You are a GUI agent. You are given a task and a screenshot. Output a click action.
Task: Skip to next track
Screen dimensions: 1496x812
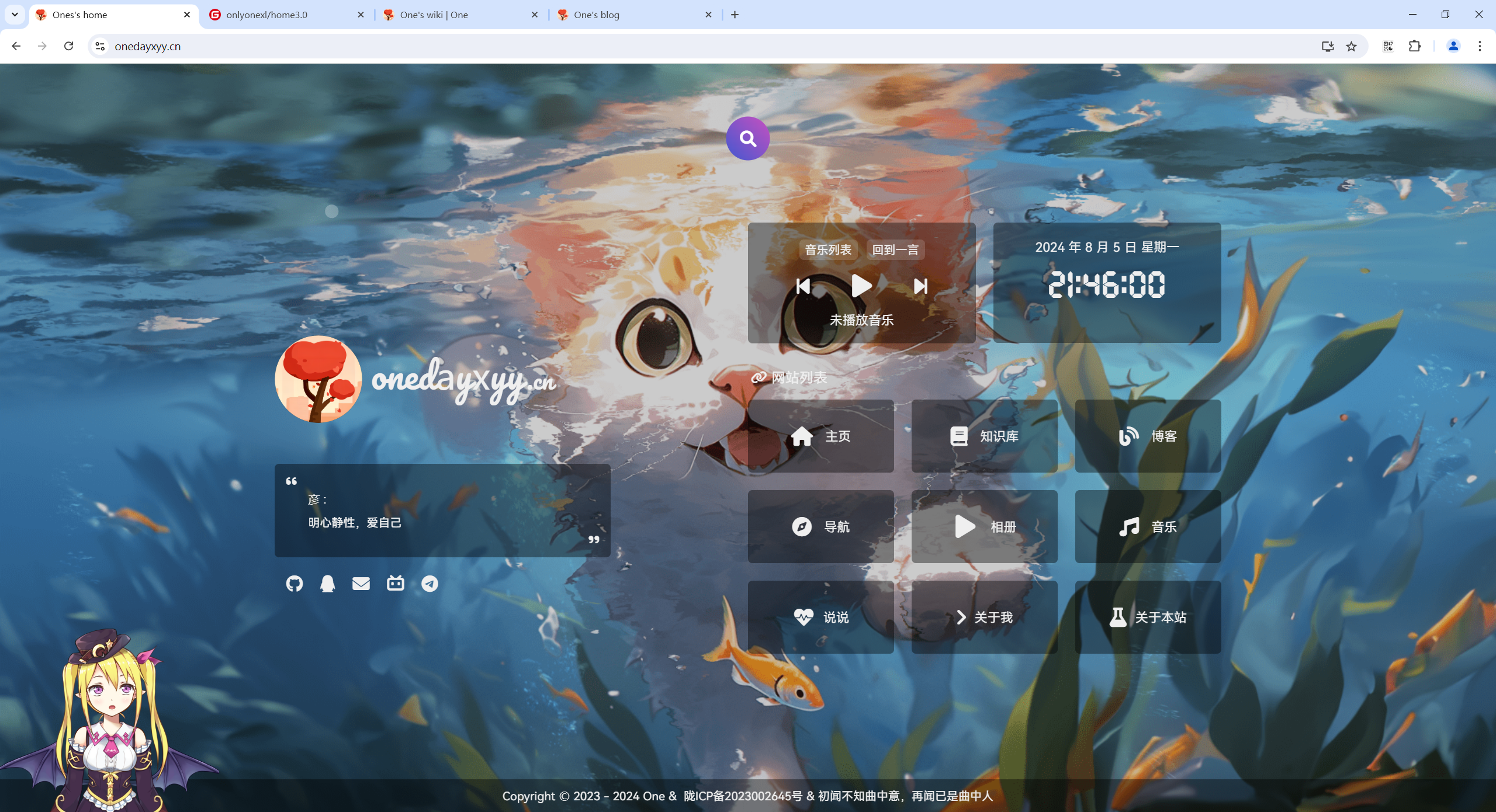920,286
